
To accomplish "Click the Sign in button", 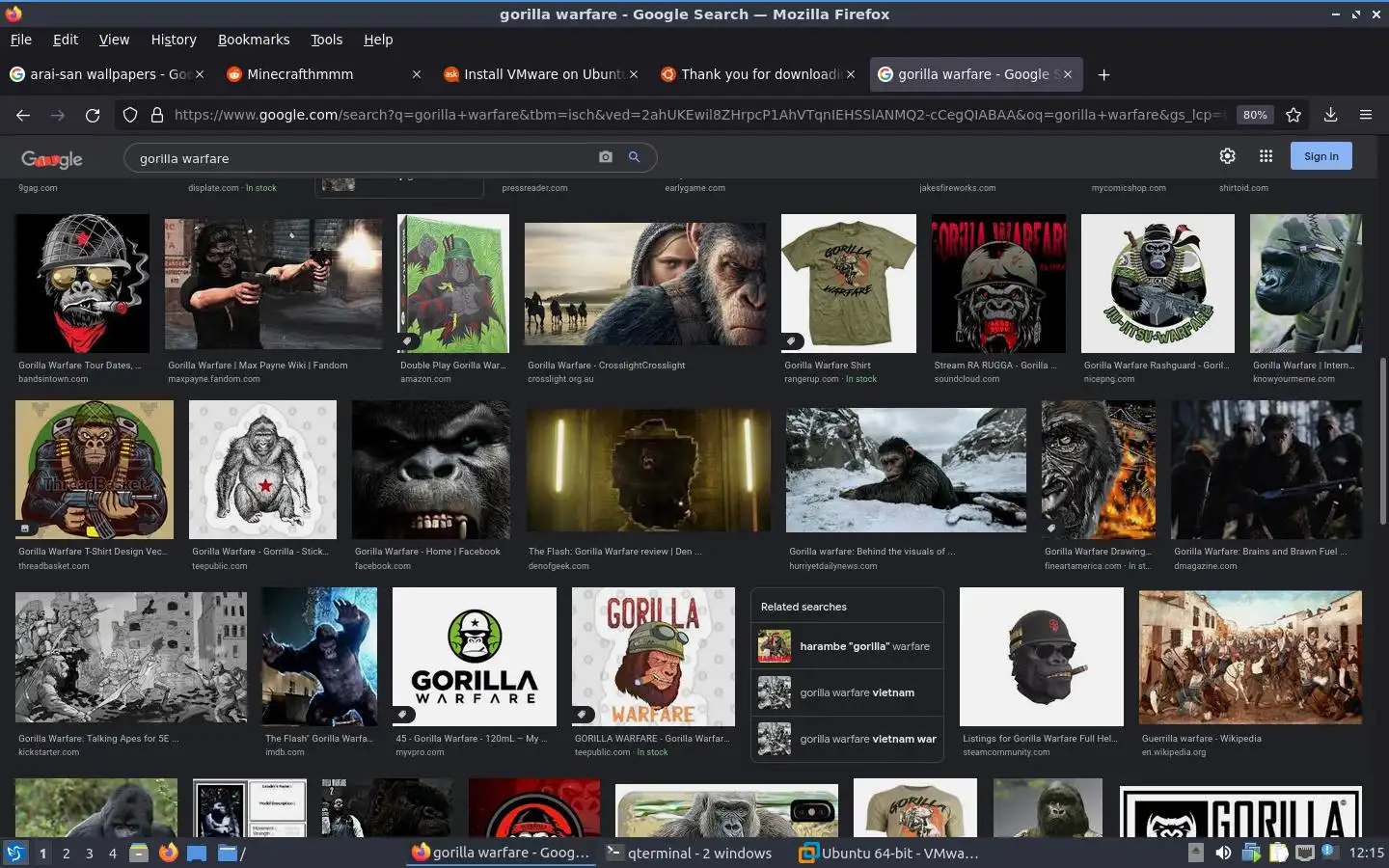I will [x=1321, y=156].
